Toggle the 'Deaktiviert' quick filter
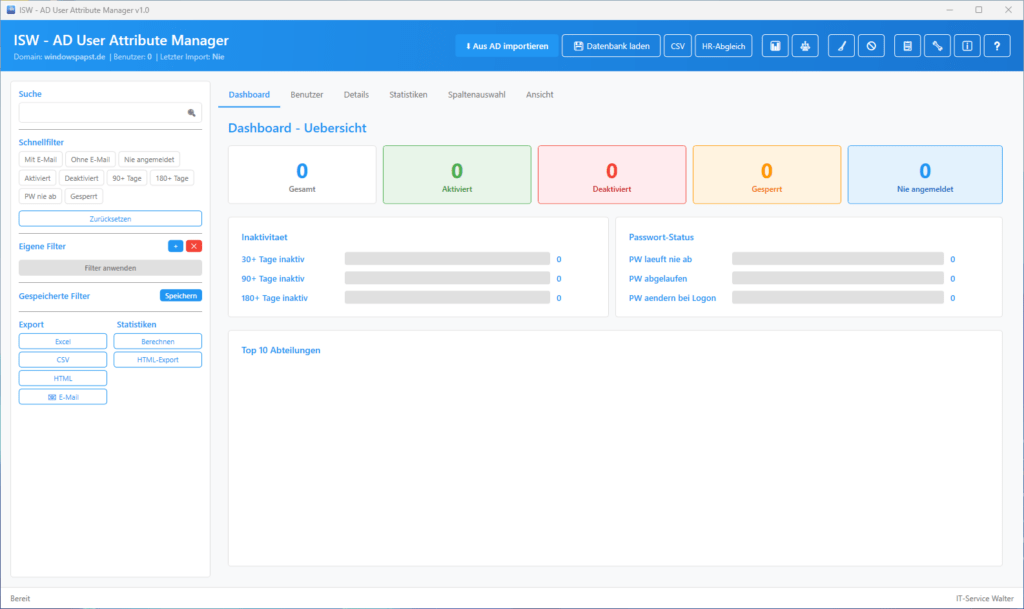This screenshot has height=609, width=1024. [81, 178]
